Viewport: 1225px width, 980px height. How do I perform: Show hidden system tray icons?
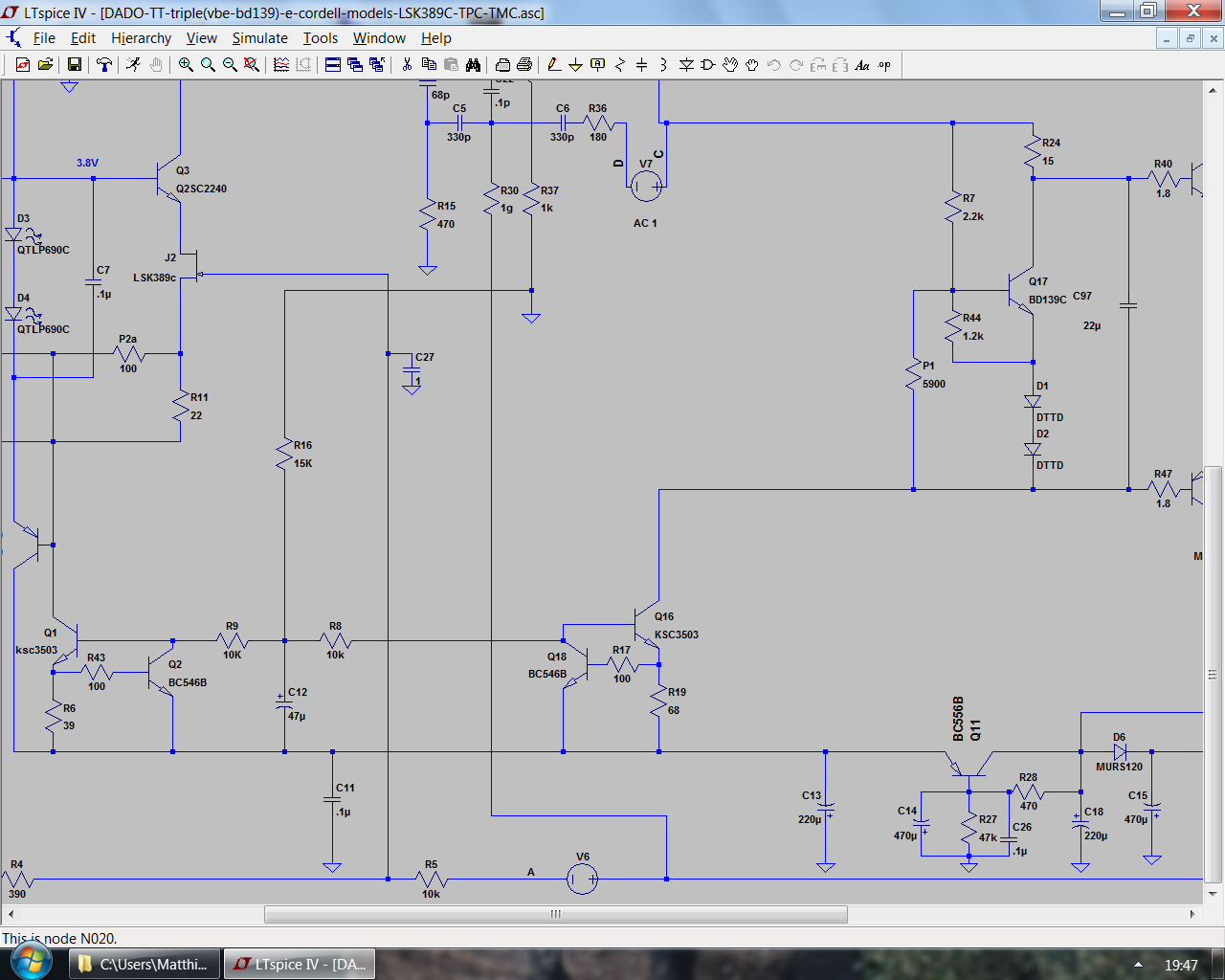point(1138,965)
